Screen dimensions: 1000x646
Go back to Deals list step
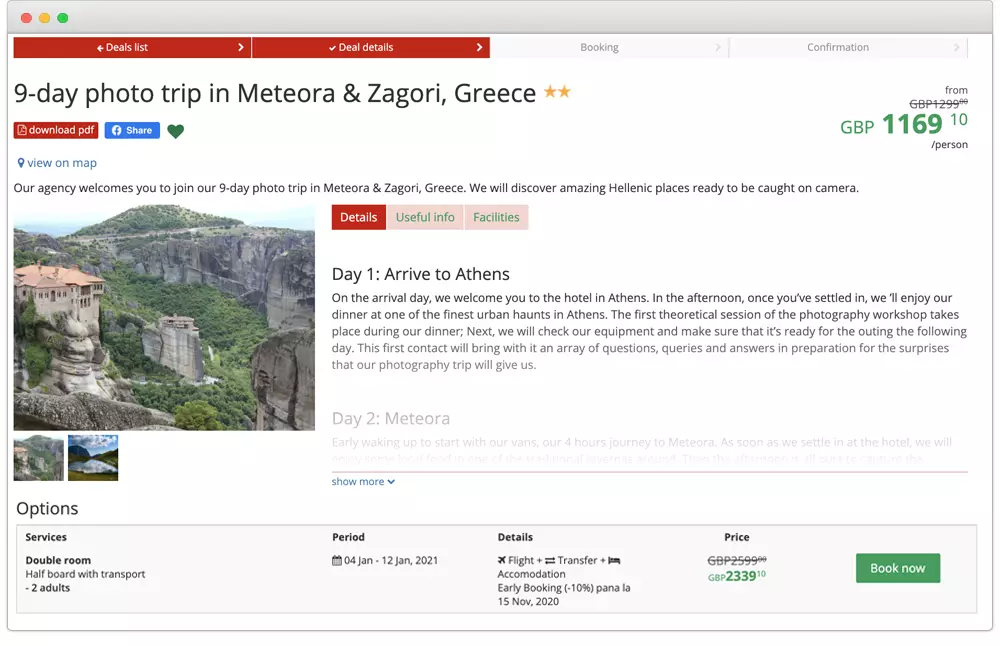pyautogui.click(x=131, y=47)
